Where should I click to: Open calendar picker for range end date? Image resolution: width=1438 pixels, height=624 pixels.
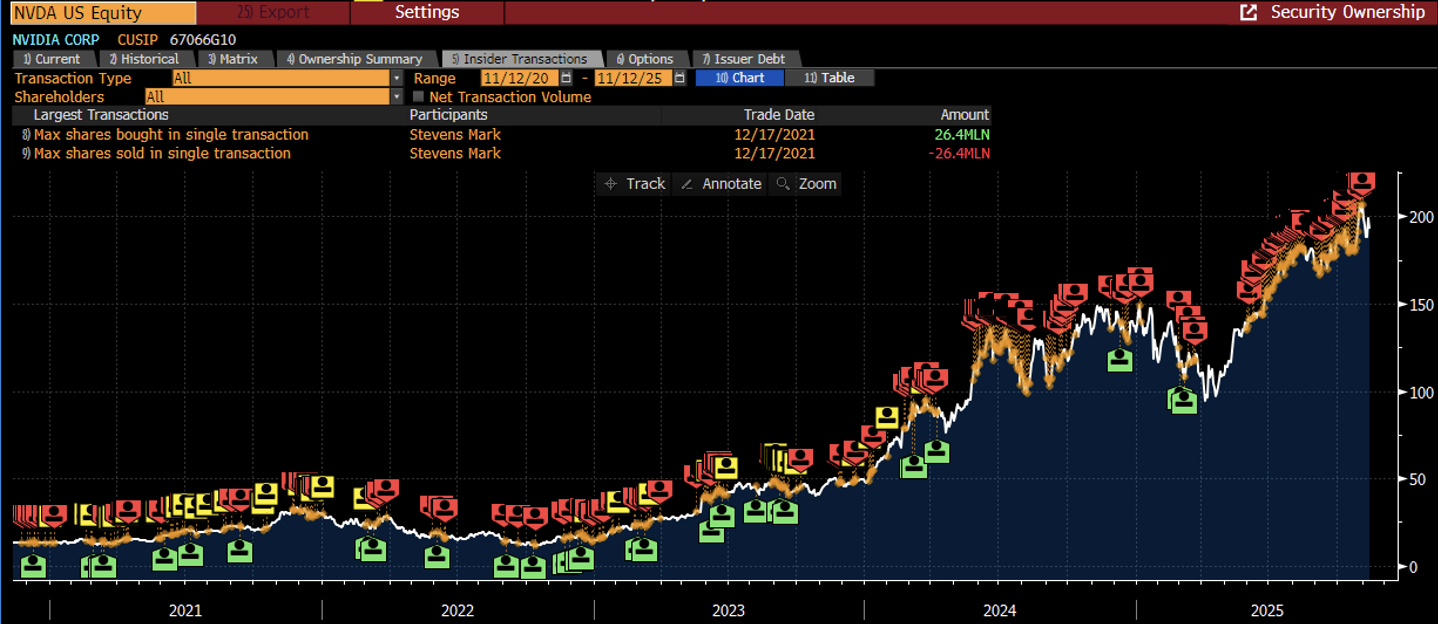tap(680, 78)
